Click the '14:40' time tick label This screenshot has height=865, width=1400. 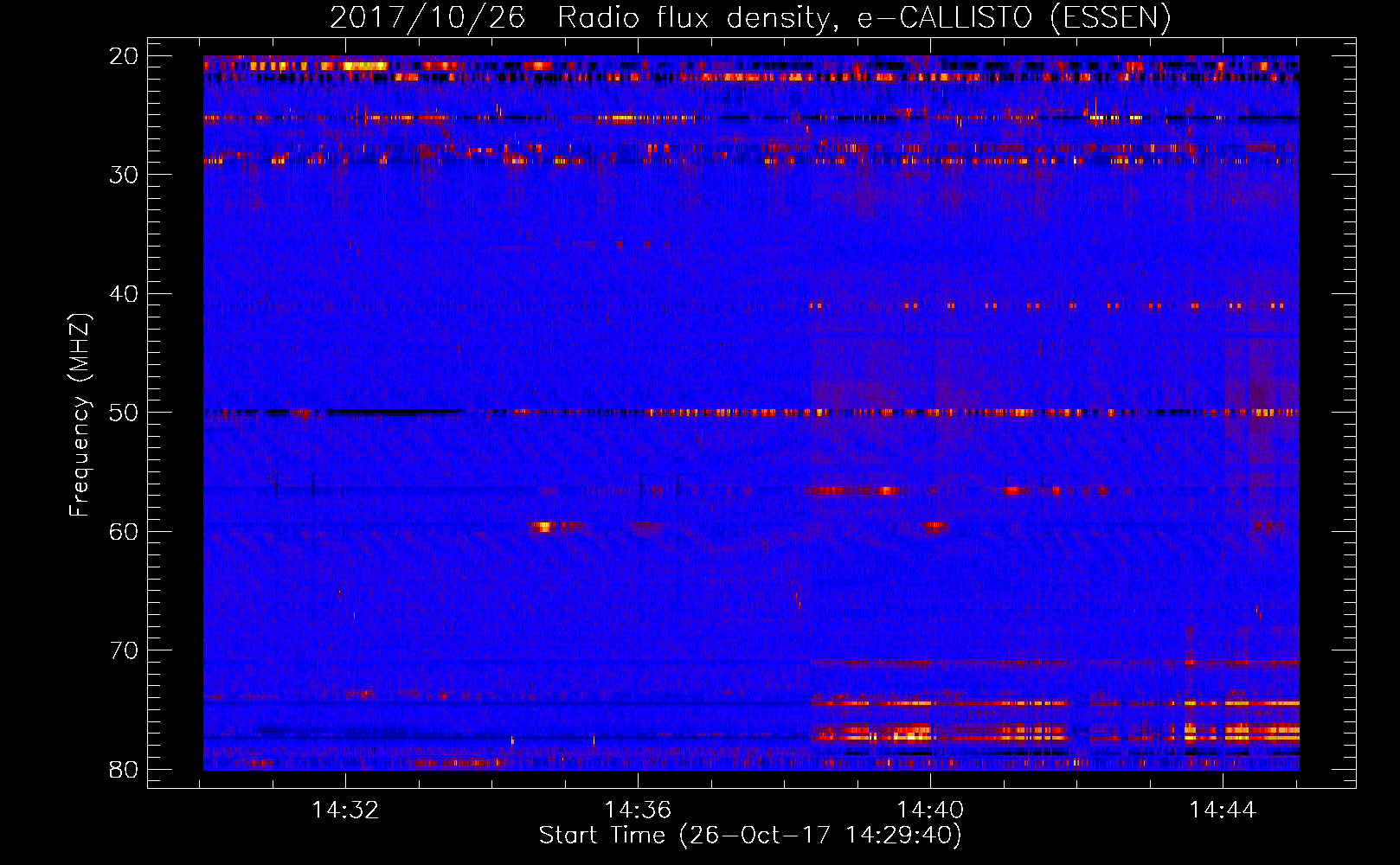[930, 811]
